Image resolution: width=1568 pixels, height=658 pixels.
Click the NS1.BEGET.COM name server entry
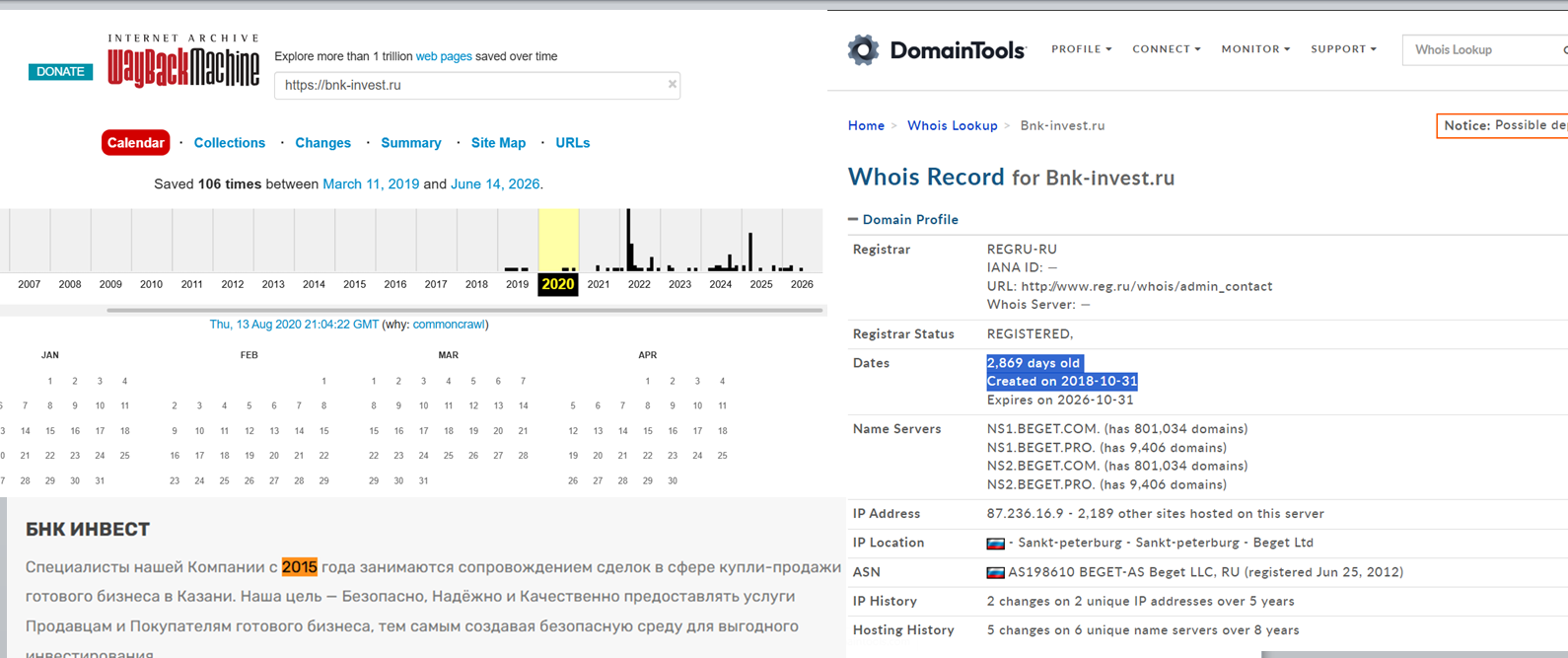[x=1117, y=429]
